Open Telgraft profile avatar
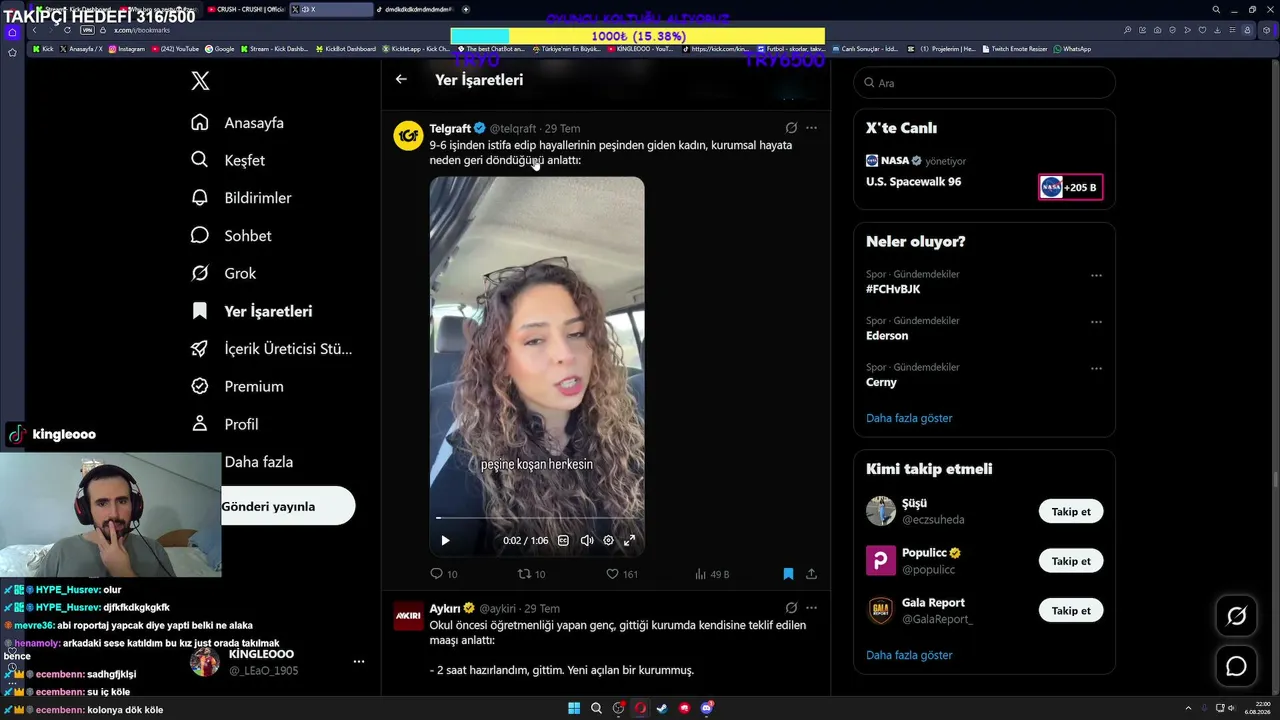The height and width of the screenshot is (720, 1280). (408, 136)
